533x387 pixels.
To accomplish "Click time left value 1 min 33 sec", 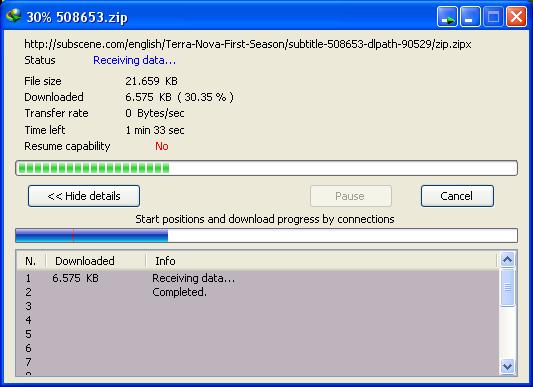I will point(155,130).
